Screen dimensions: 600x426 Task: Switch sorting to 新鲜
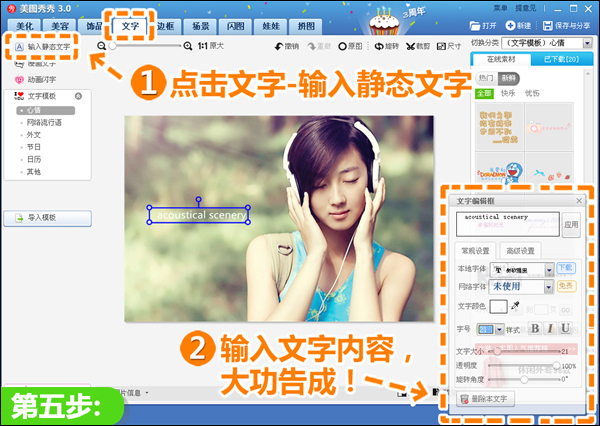pyautogui.click(x=509, y=78)
